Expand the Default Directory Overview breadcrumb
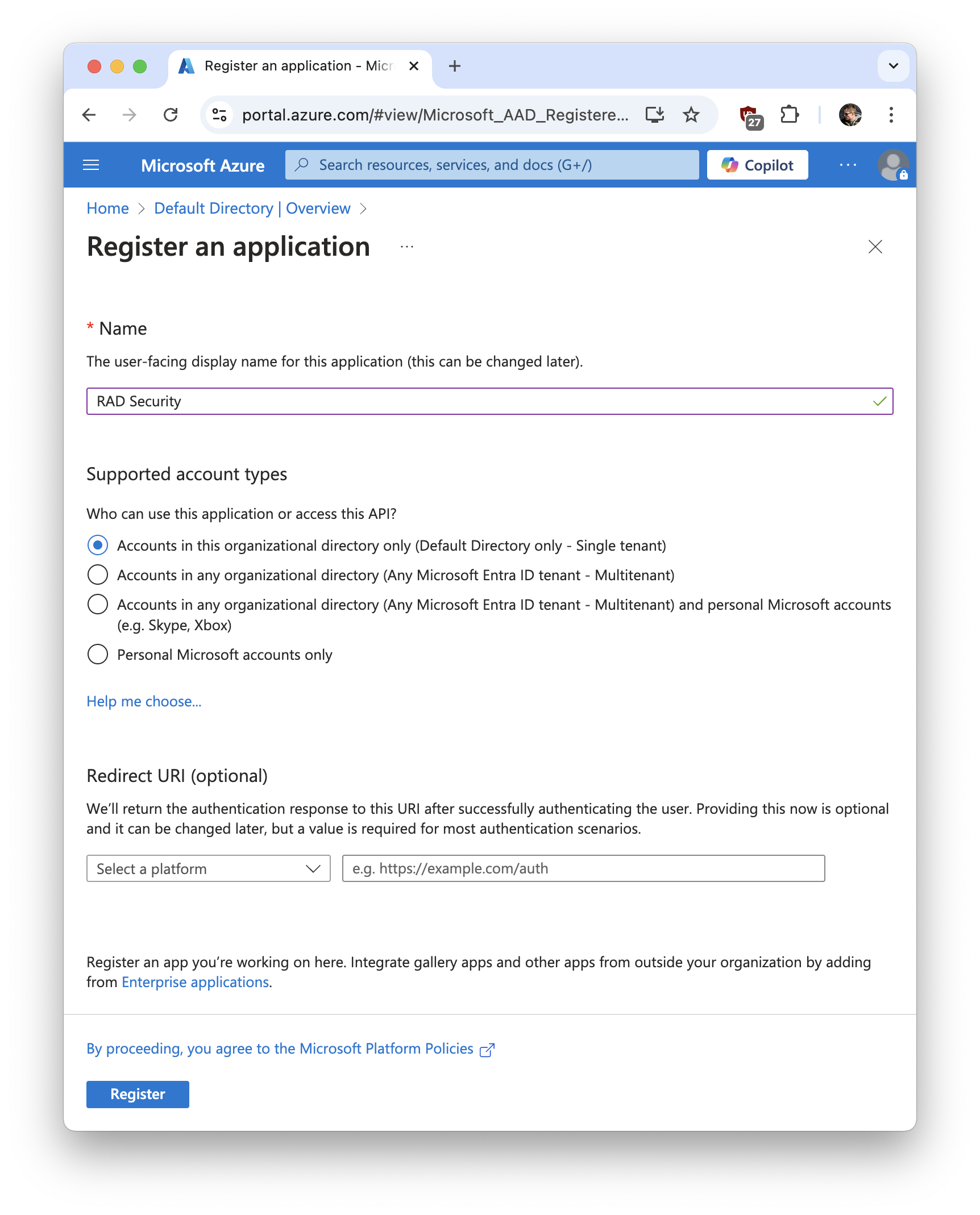The width and height of the screenshot is (980, 1215). pyautogui.click(x=252, y=208)
